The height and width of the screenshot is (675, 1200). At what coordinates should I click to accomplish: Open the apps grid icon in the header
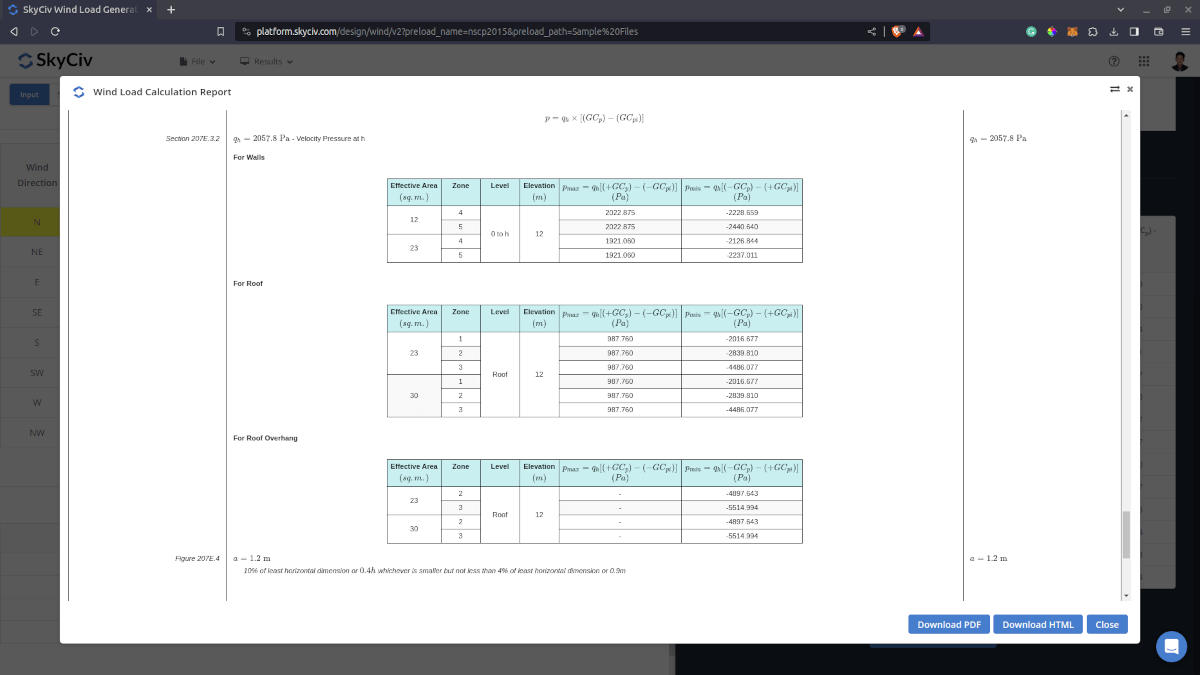[x=1143, y=61]
